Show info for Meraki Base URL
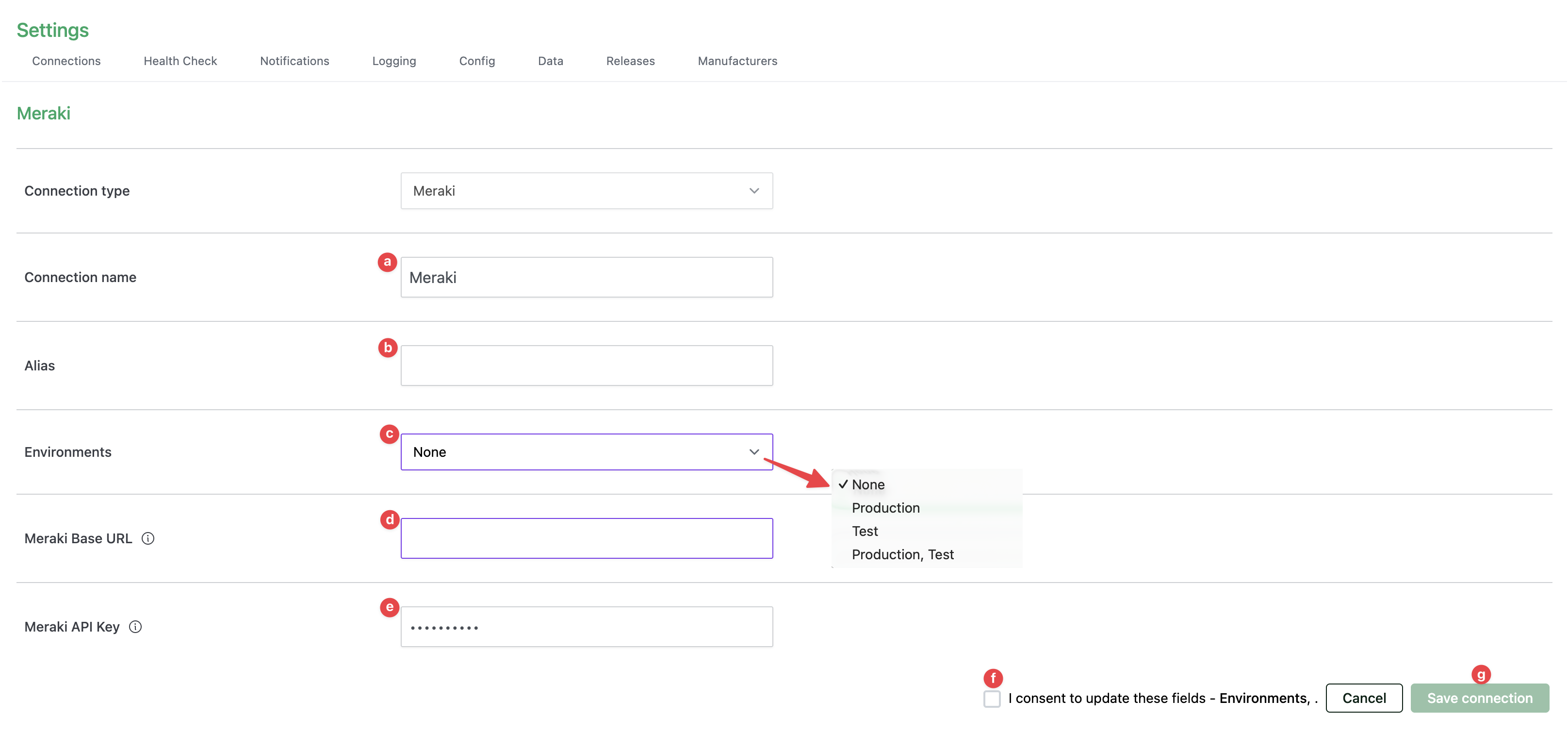This screenshot has height=734, width=1568. click(148, 538)
